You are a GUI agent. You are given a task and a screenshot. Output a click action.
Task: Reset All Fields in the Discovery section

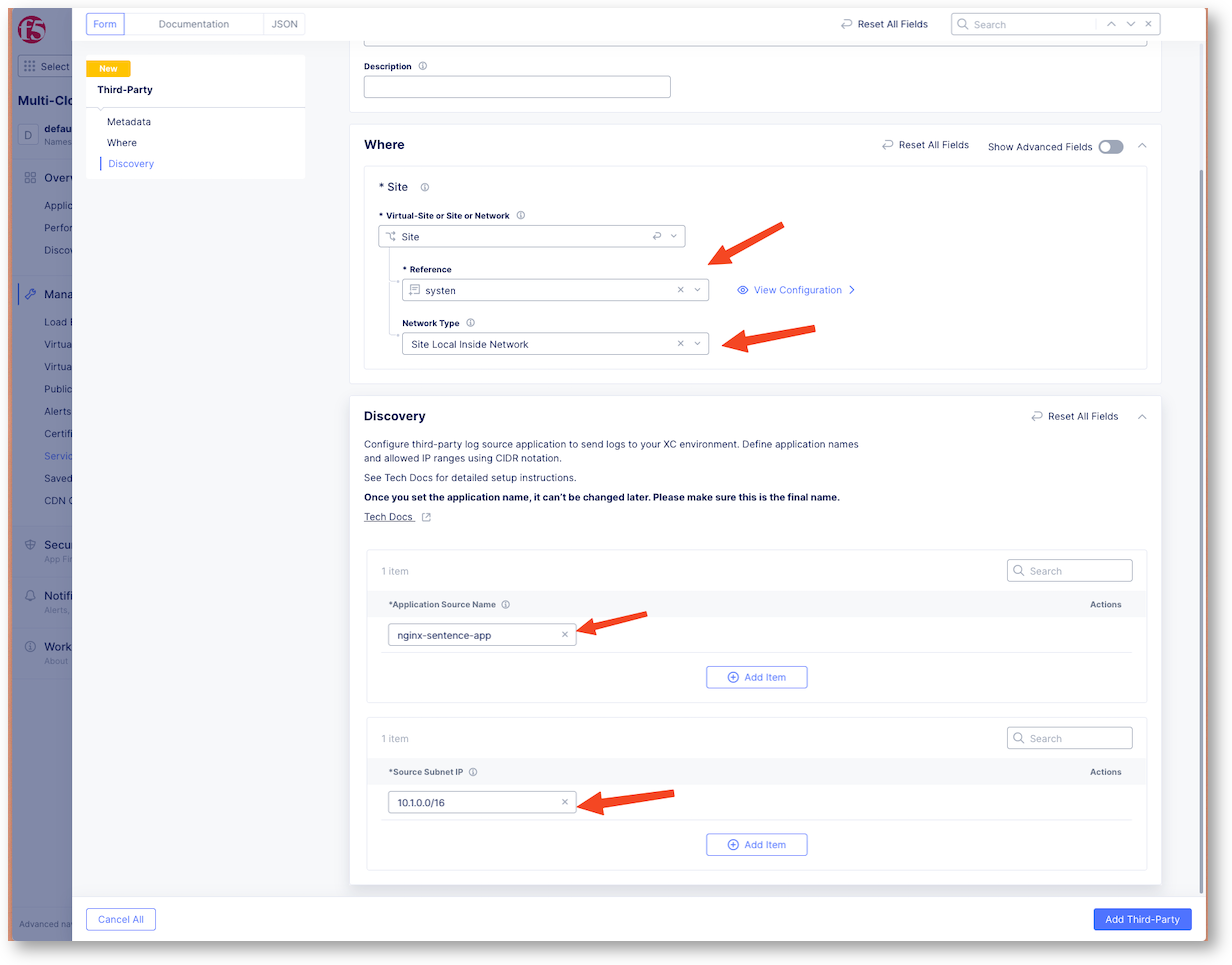click(1075, 416)
